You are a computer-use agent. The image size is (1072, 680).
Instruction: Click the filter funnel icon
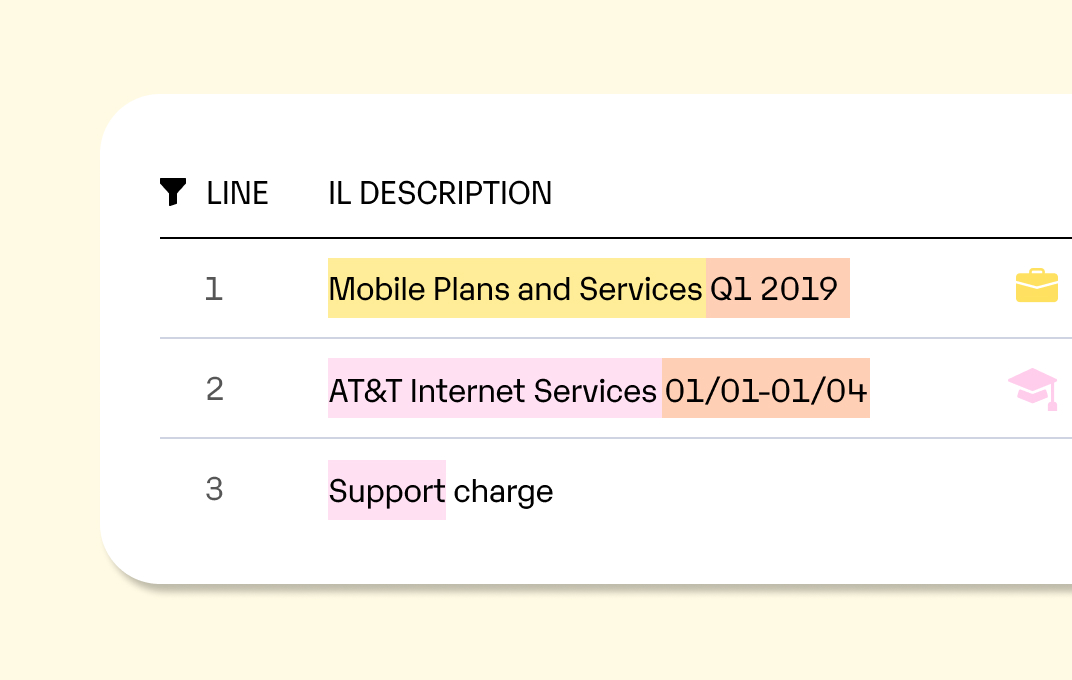173,191
